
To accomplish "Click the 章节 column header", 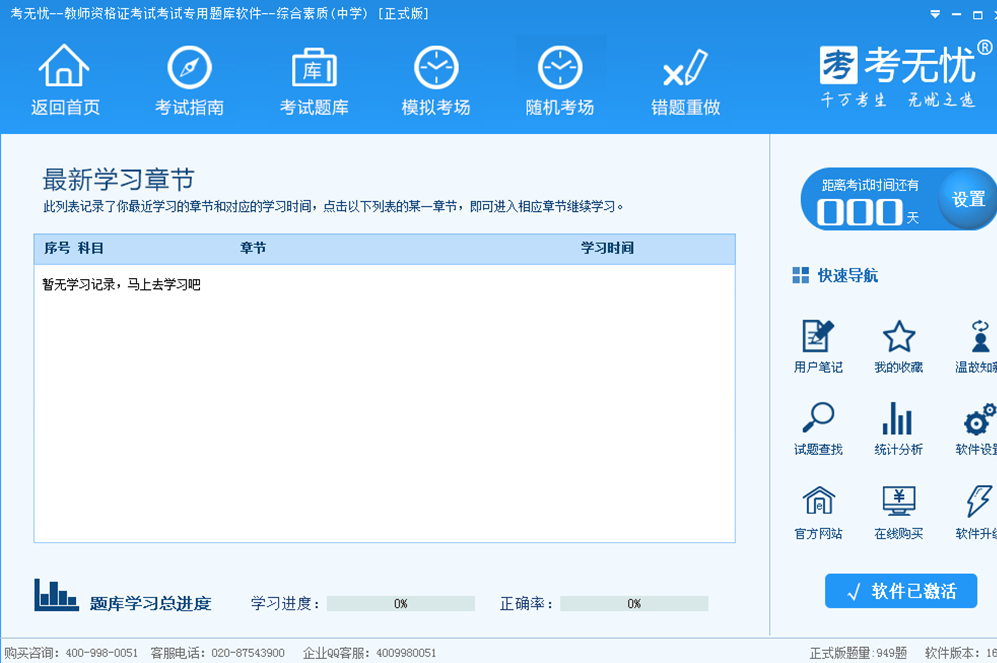I will pos(253,248).
